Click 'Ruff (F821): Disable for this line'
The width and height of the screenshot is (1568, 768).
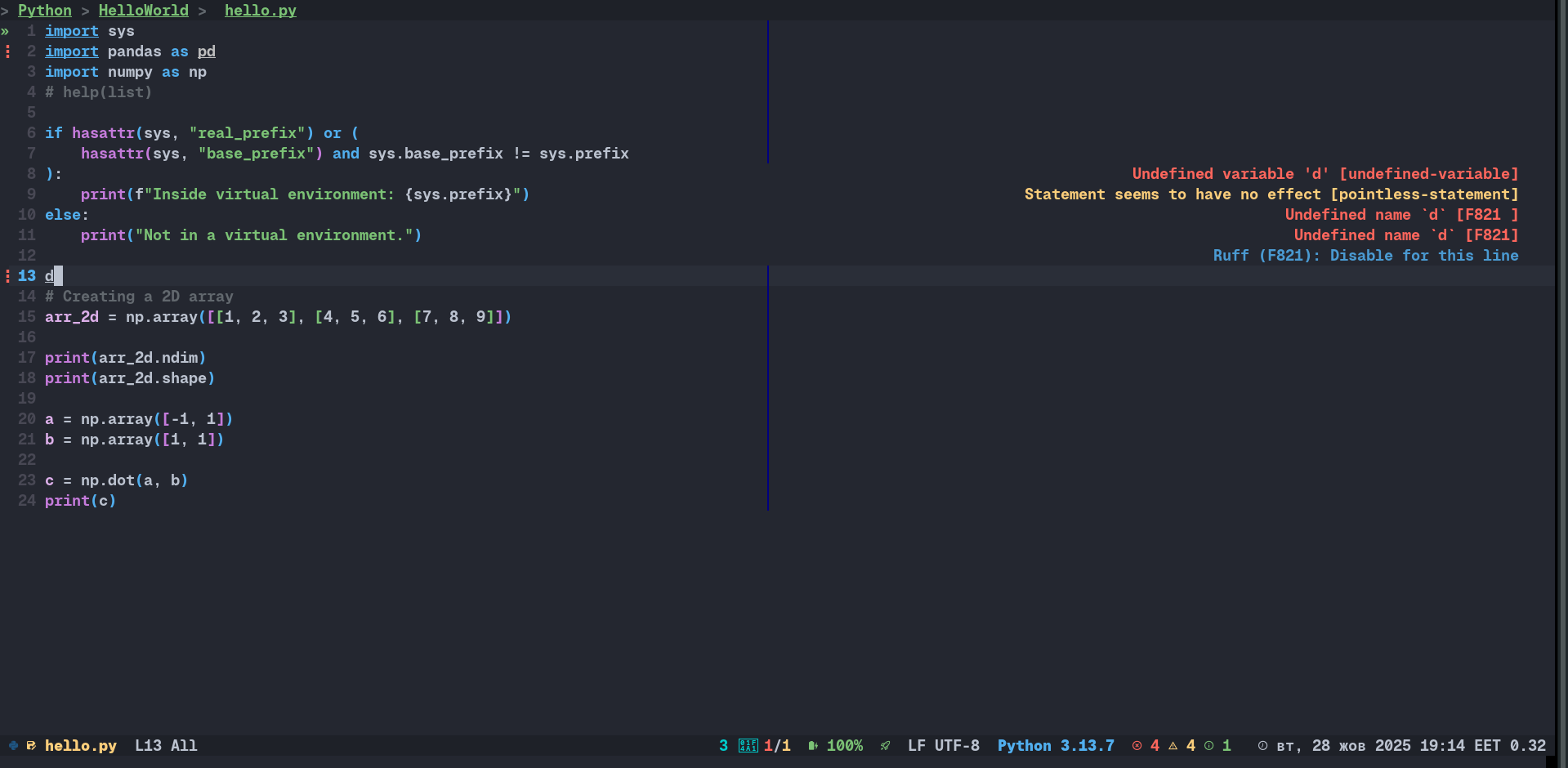pos(1365,255)
